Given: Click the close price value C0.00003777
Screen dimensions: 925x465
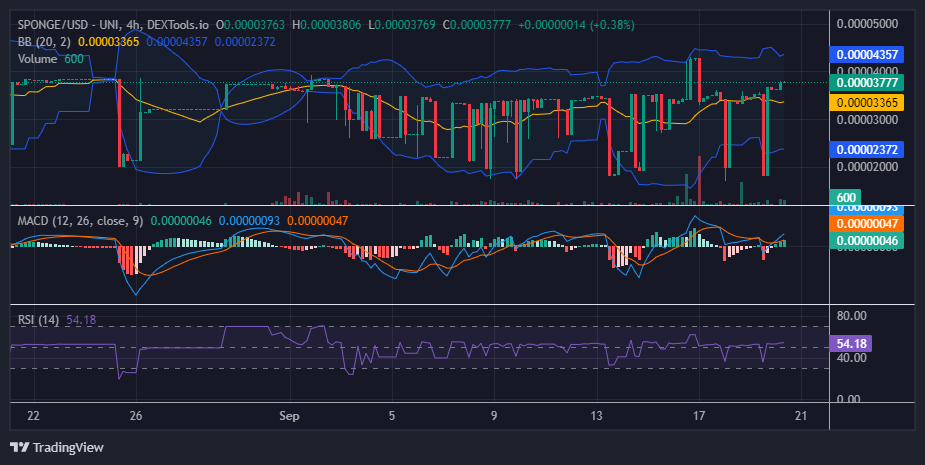Looking at the screenshot, I should [x=477, y=25].
